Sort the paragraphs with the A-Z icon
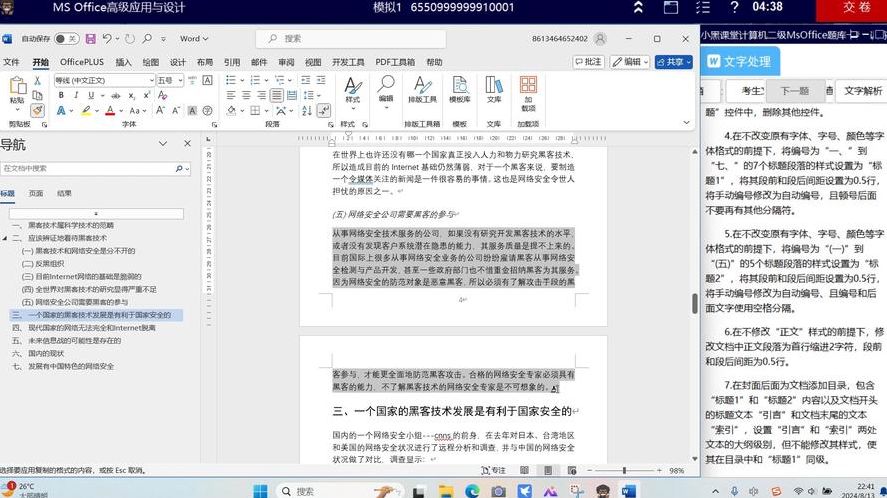Image resolution: width=887 pixels, height=498 pixels. [307, 110]
